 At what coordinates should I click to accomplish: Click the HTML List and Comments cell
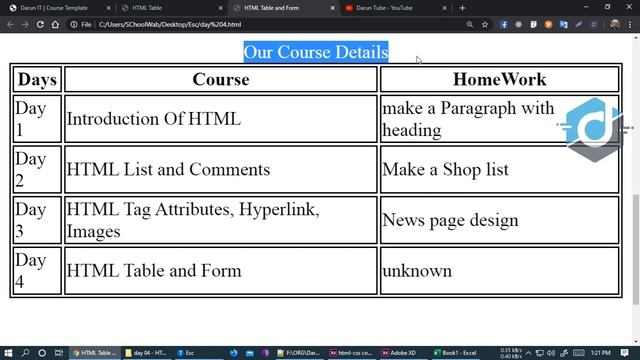coord(221,169)
